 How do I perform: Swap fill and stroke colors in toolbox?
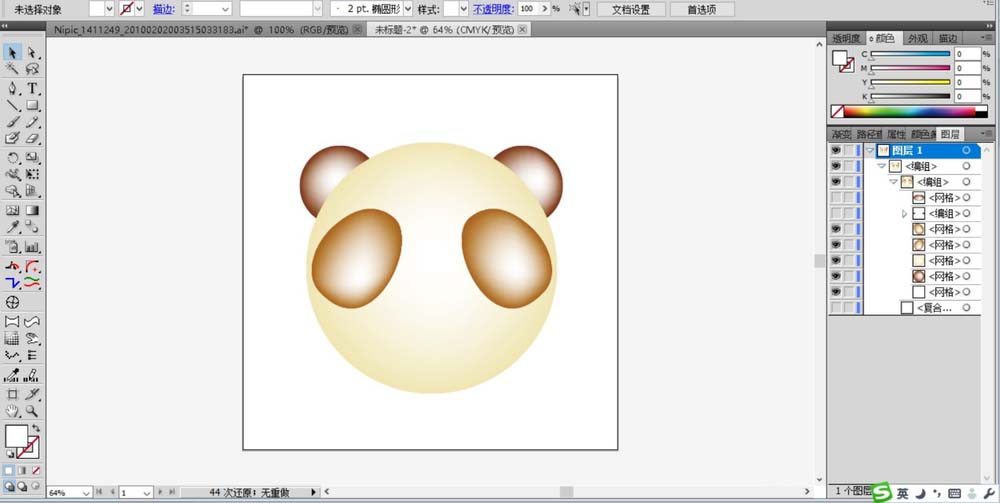coord(36,428)
